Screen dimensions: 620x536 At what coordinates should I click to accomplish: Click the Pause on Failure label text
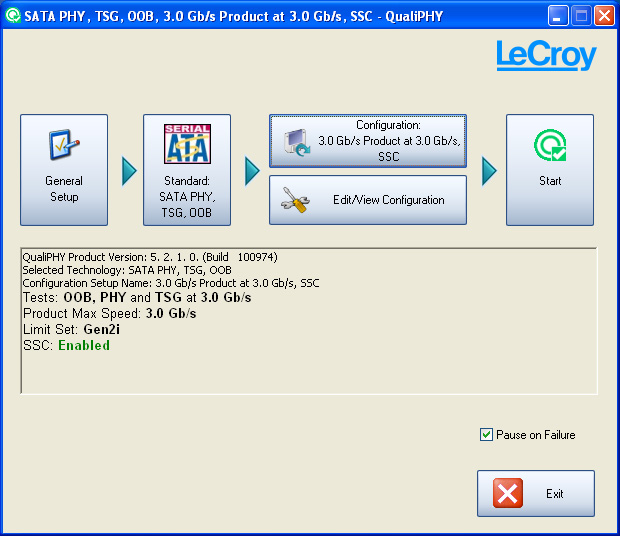535,435
